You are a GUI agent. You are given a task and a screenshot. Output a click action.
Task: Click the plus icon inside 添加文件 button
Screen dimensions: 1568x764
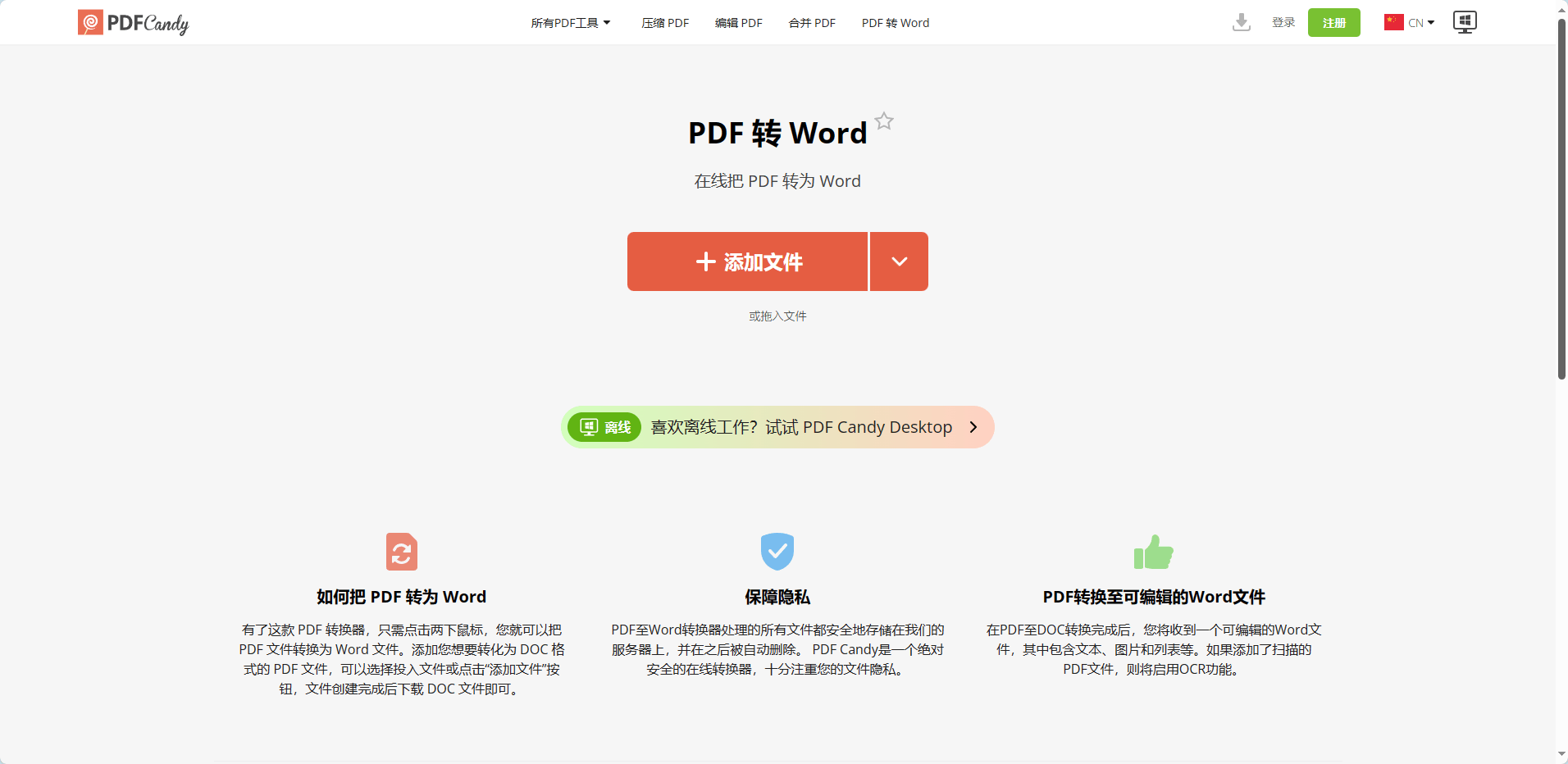pyautogui.click(x=707, y=261)
